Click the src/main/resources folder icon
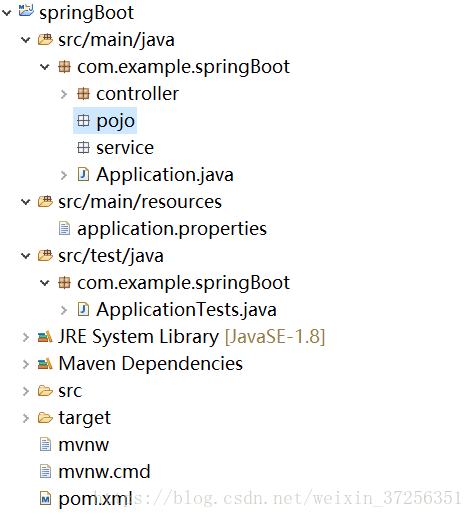The width and height of the screenshot is (474, 518). coord(45,202)
